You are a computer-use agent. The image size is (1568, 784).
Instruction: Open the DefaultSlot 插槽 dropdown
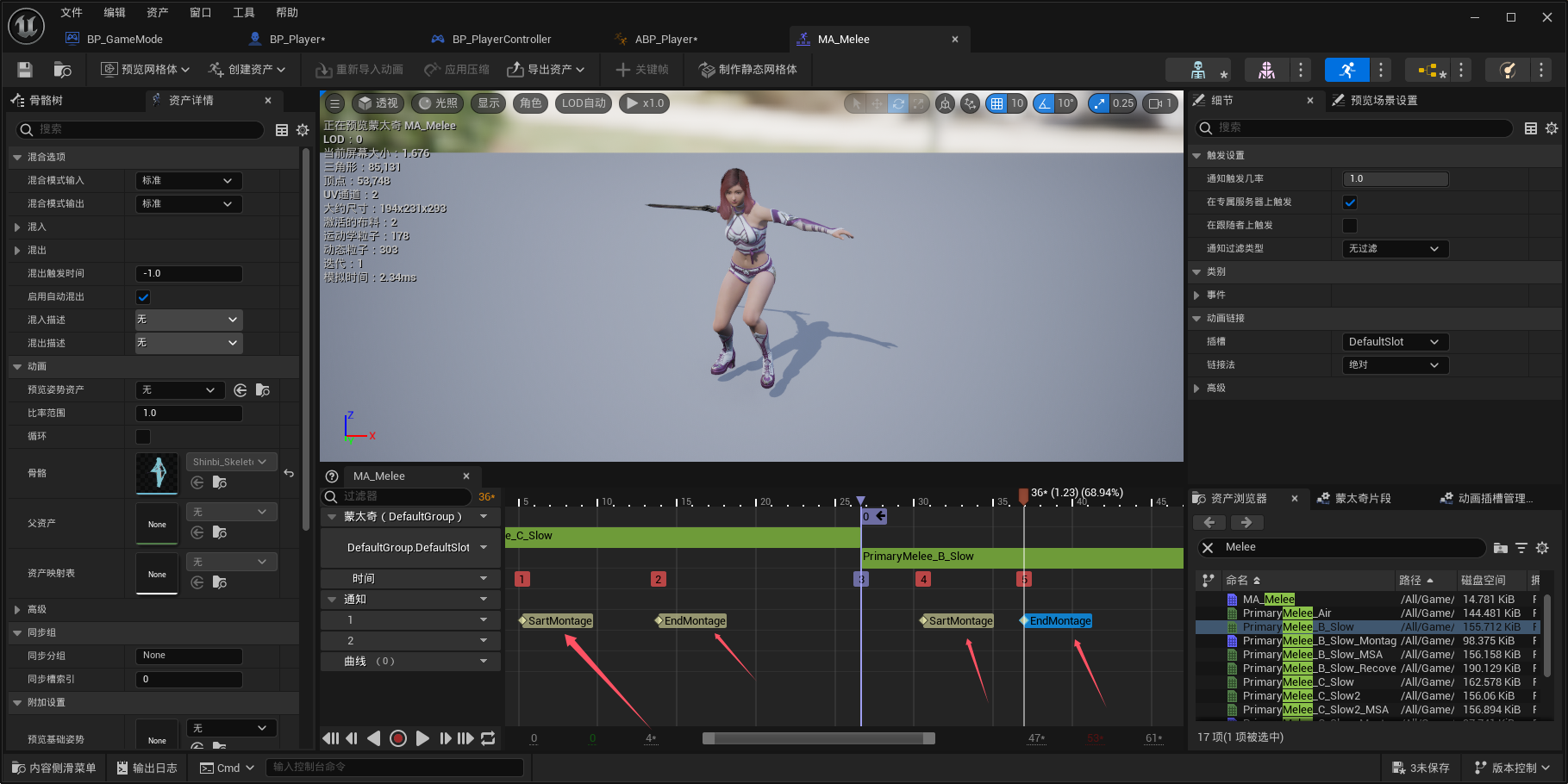[1396, 342]
